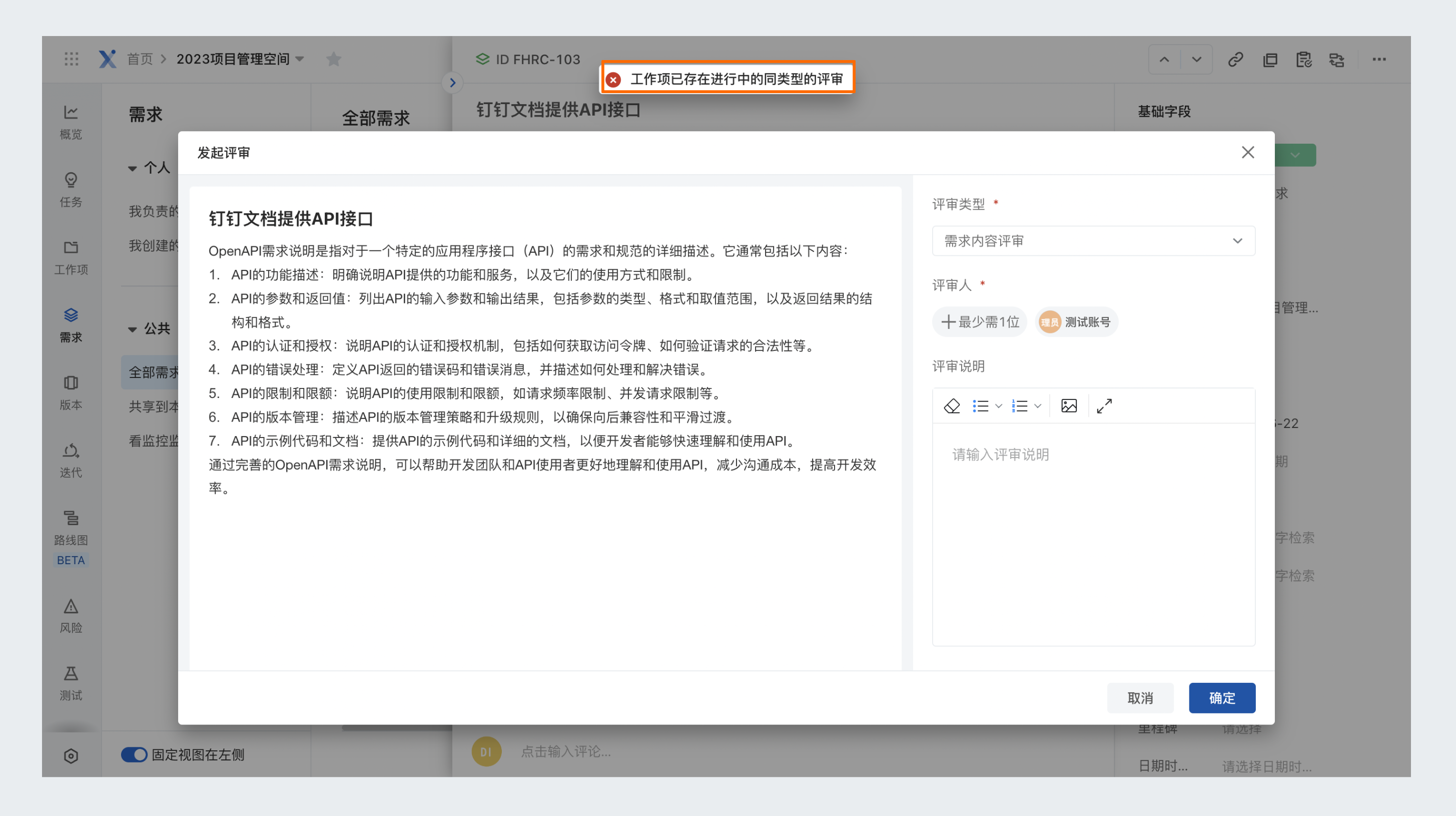
Task: Open the green status dropdown
Action: coord(1295,155)
